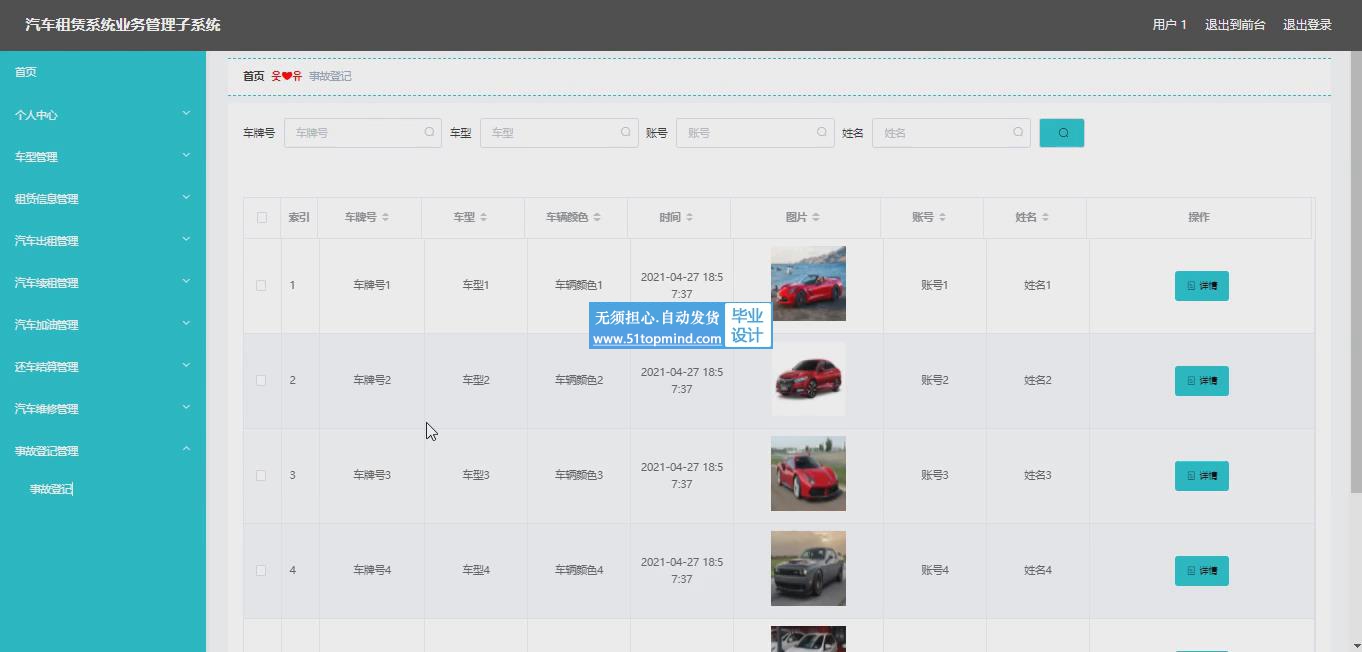
Task: Click the 账号4 cell
Action: 935,570
